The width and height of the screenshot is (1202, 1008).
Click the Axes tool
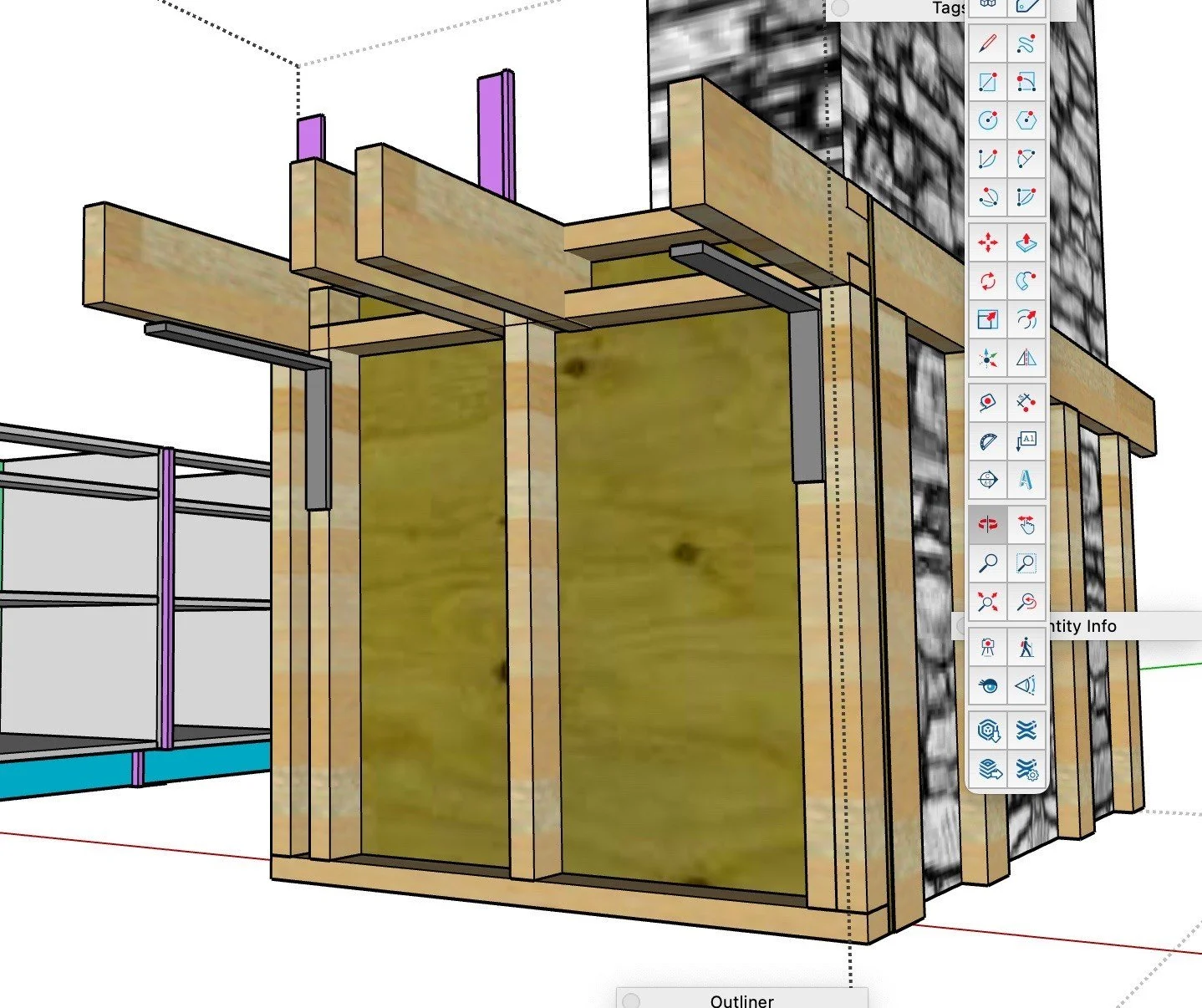pos(988,359)
